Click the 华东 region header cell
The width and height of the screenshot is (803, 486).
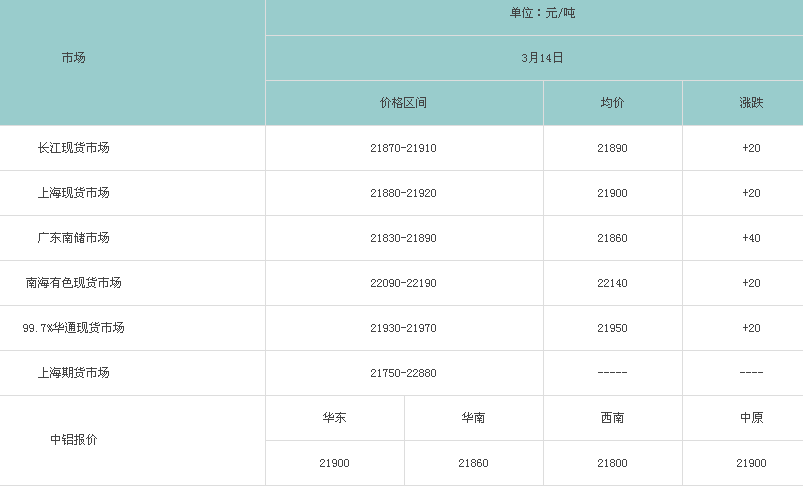pyautogui.click(x=334, y=418)
